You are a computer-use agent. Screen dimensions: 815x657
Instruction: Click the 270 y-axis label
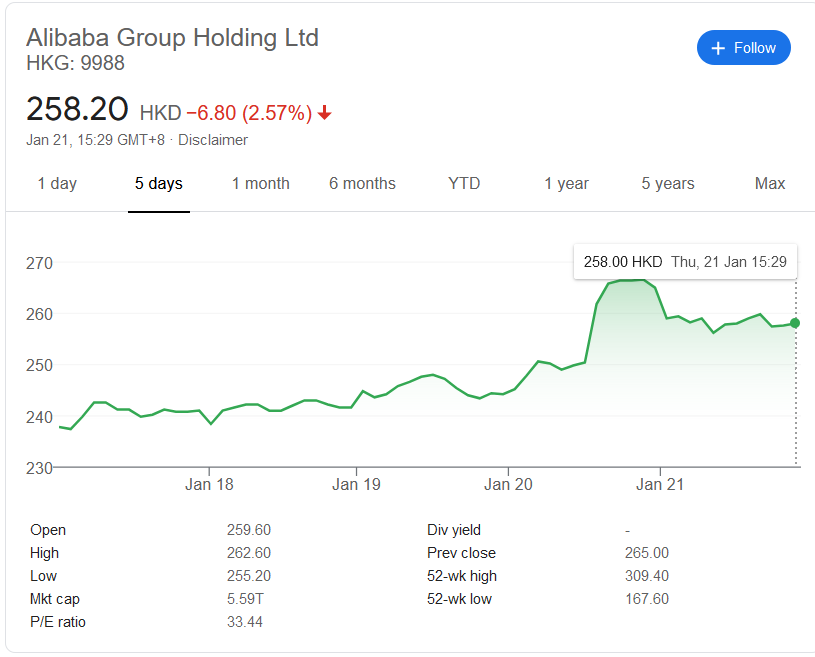click(x=40, y=263)
